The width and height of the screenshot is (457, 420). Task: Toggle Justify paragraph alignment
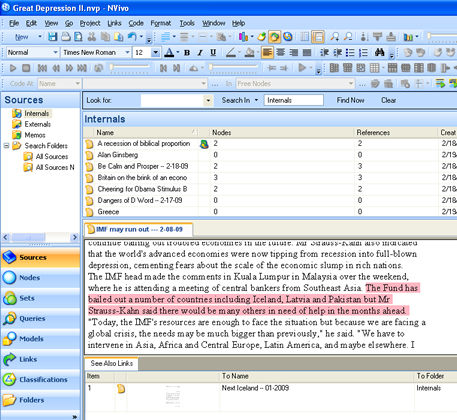[307, 52]
